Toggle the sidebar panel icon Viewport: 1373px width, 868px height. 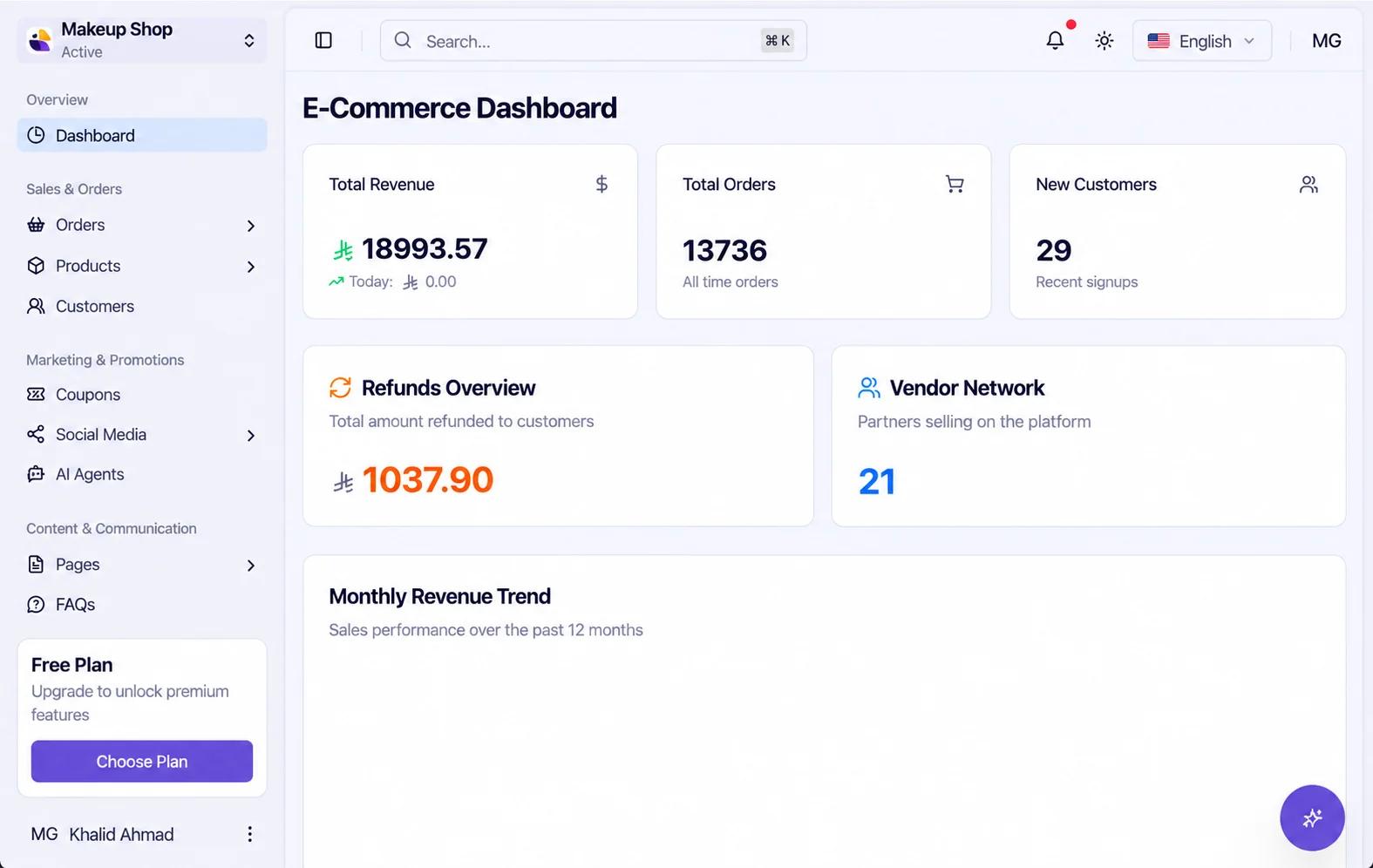[323, 41]
